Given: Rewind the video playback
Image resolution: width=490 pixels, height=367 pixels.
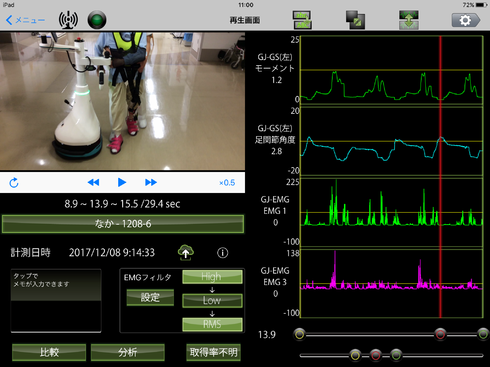Looking at the screenshot, I should pyautogui.click(x=93, y=182).
